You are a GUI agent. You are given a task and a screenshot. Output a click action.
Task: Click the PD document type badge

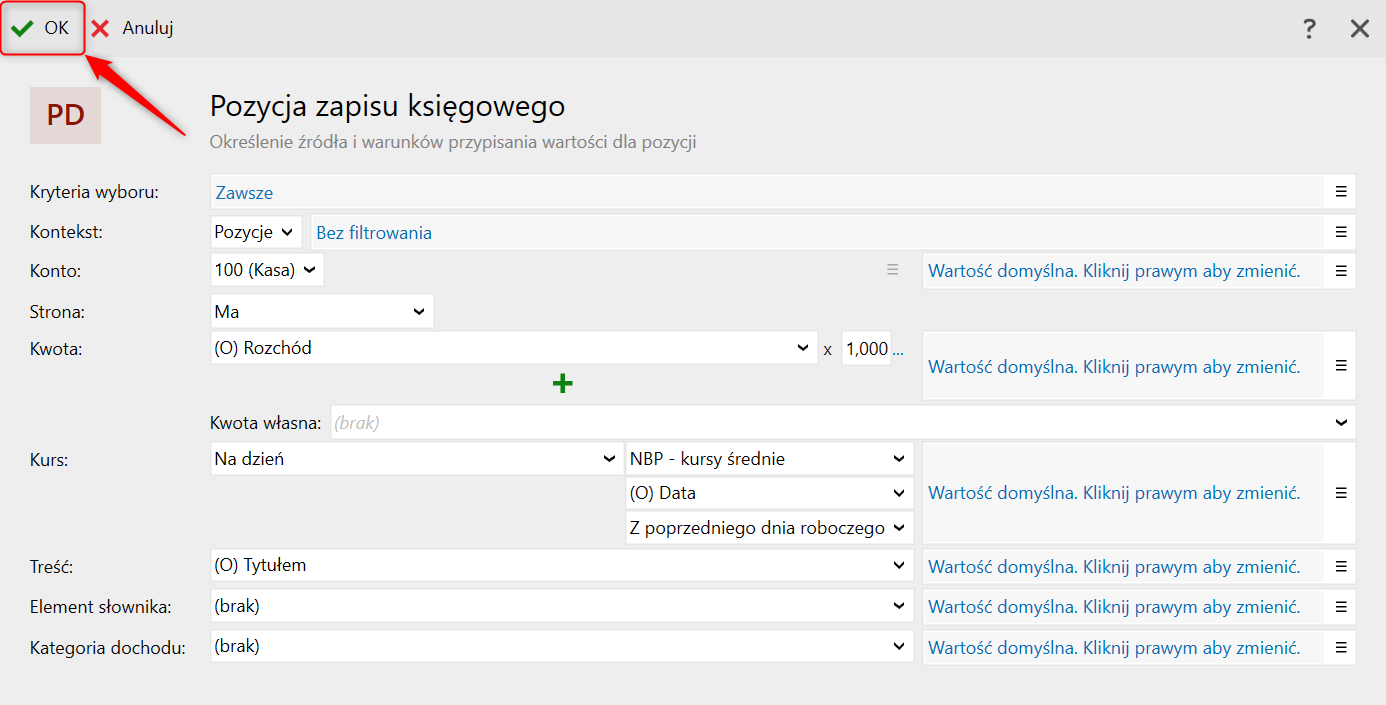[x=66, y=115]
